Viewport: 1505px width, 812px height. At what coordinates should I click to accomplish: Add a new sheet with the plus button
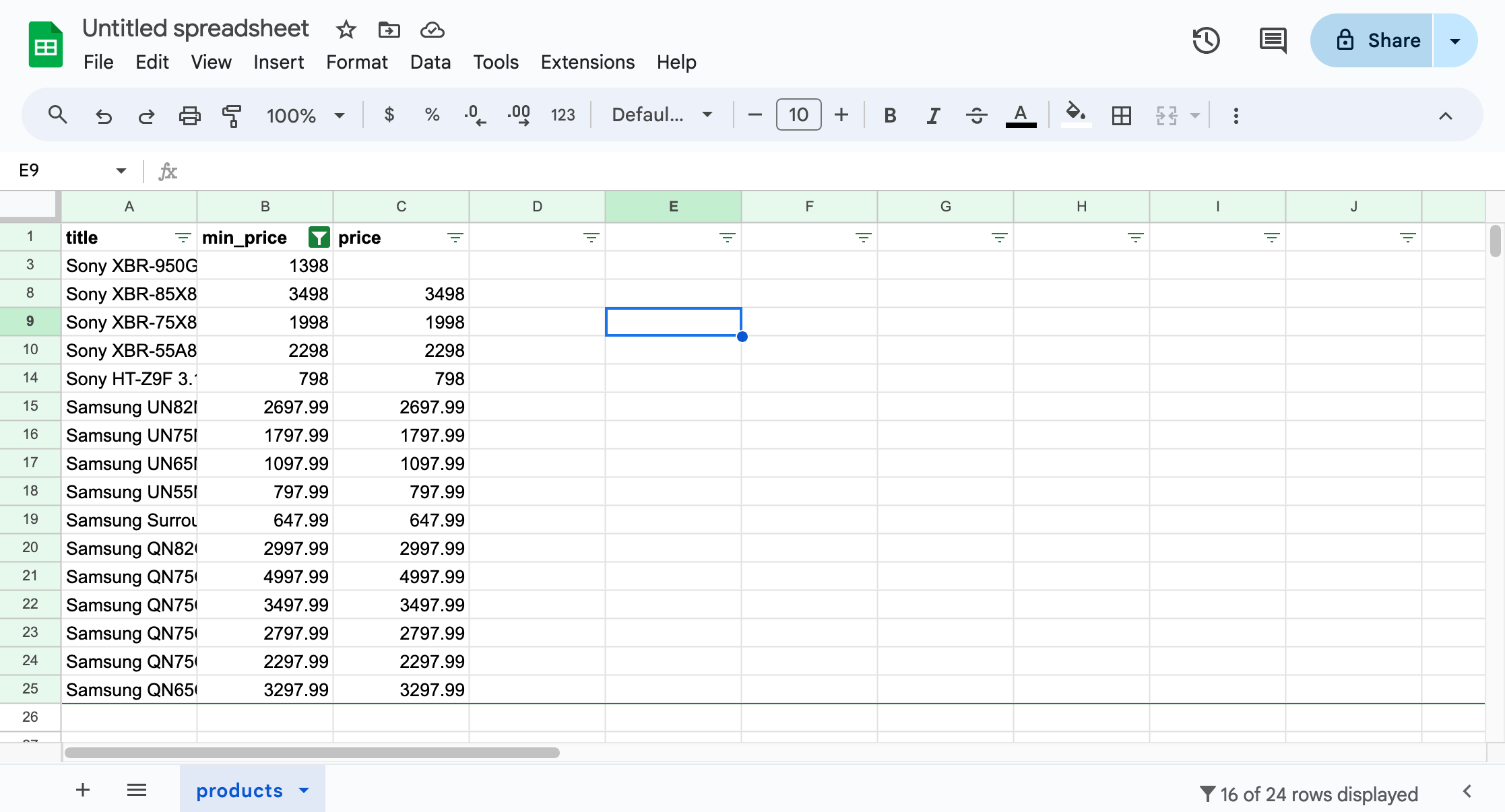click(82, 790)
